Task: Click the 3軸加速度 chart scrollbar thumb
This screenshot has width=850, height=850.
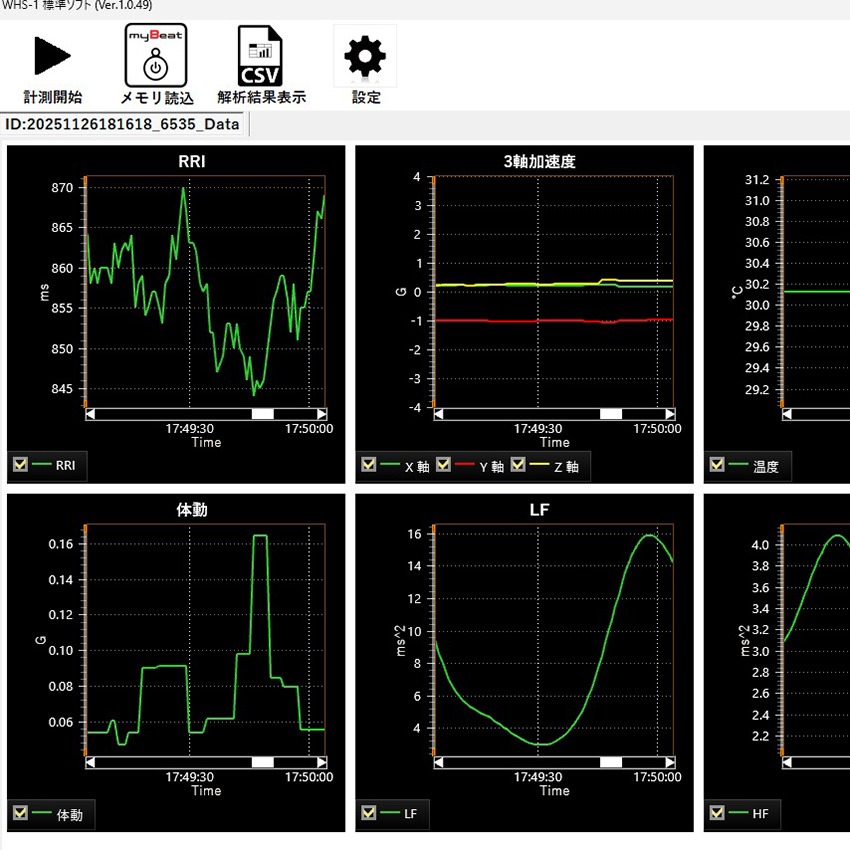Action: [x=610, y=412]
